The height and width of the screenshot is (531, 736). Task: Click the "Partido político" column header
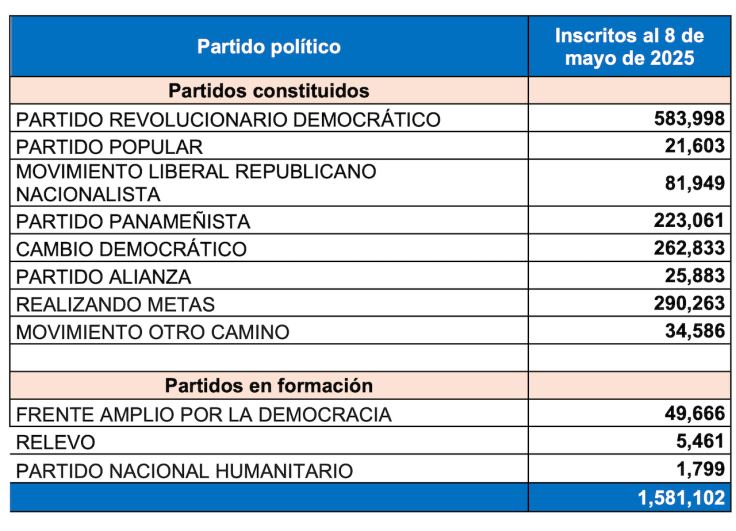coord(268,47)
